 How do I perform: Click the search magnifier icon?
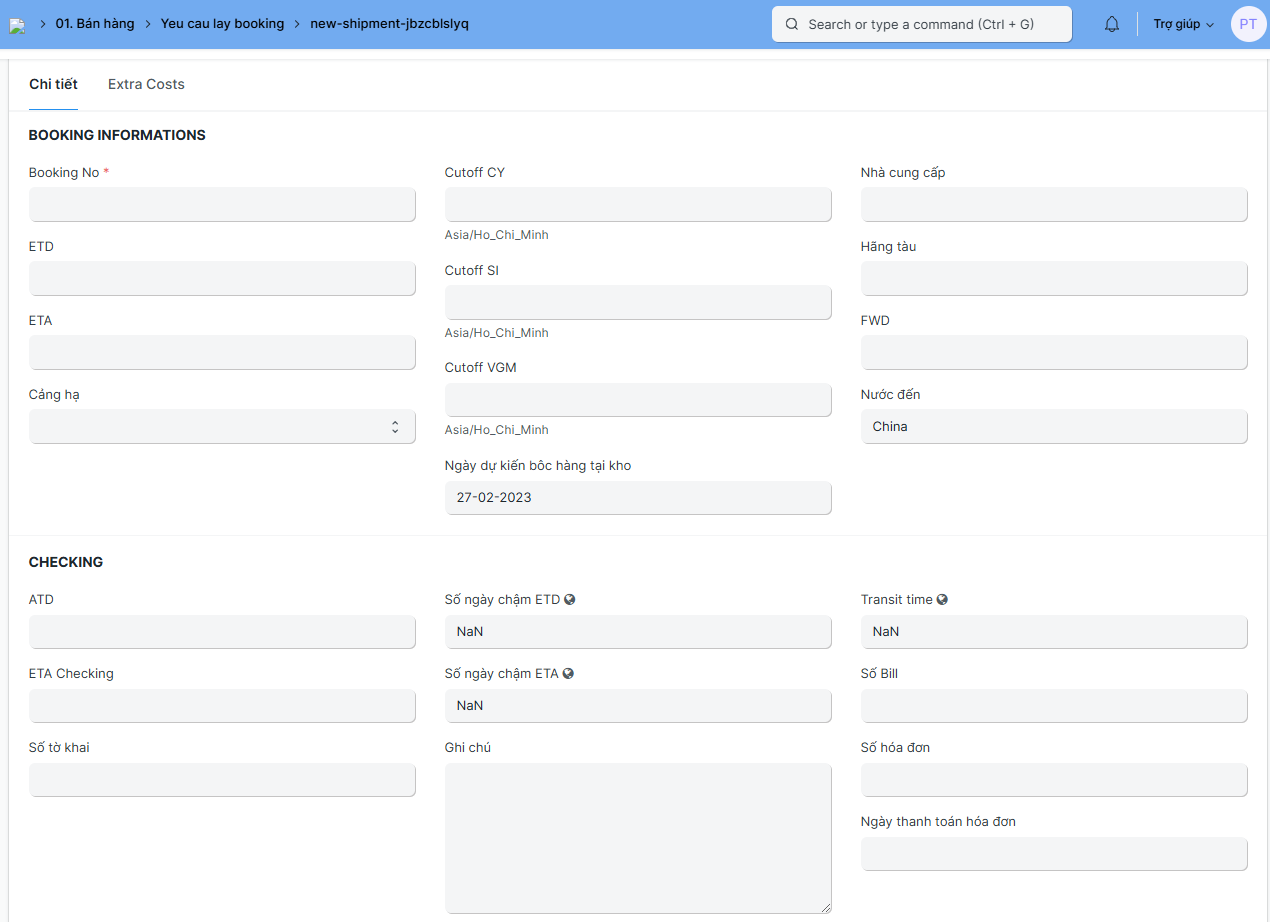click(x=792, y=24)
